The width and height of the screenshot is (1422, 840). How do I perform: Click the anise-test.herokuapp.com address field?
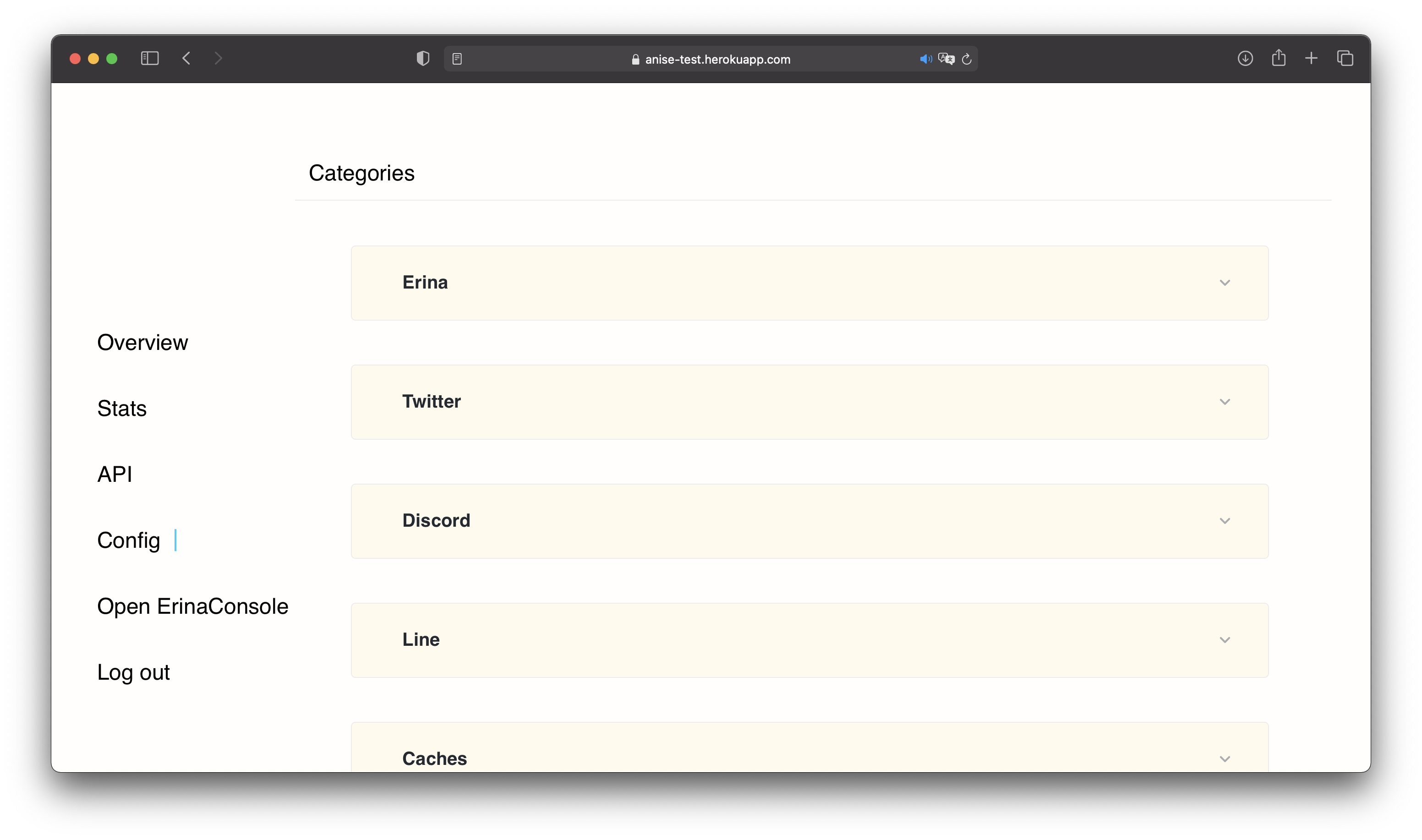[711, 59]
